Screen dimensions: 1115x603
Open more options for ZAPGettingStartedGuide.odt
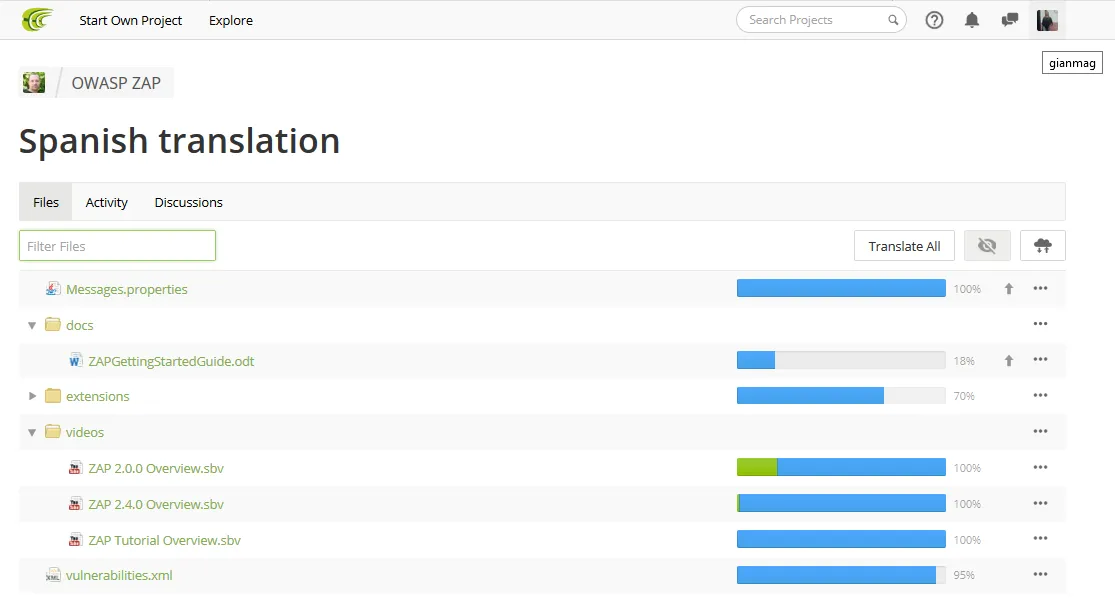pos(1040,359)
